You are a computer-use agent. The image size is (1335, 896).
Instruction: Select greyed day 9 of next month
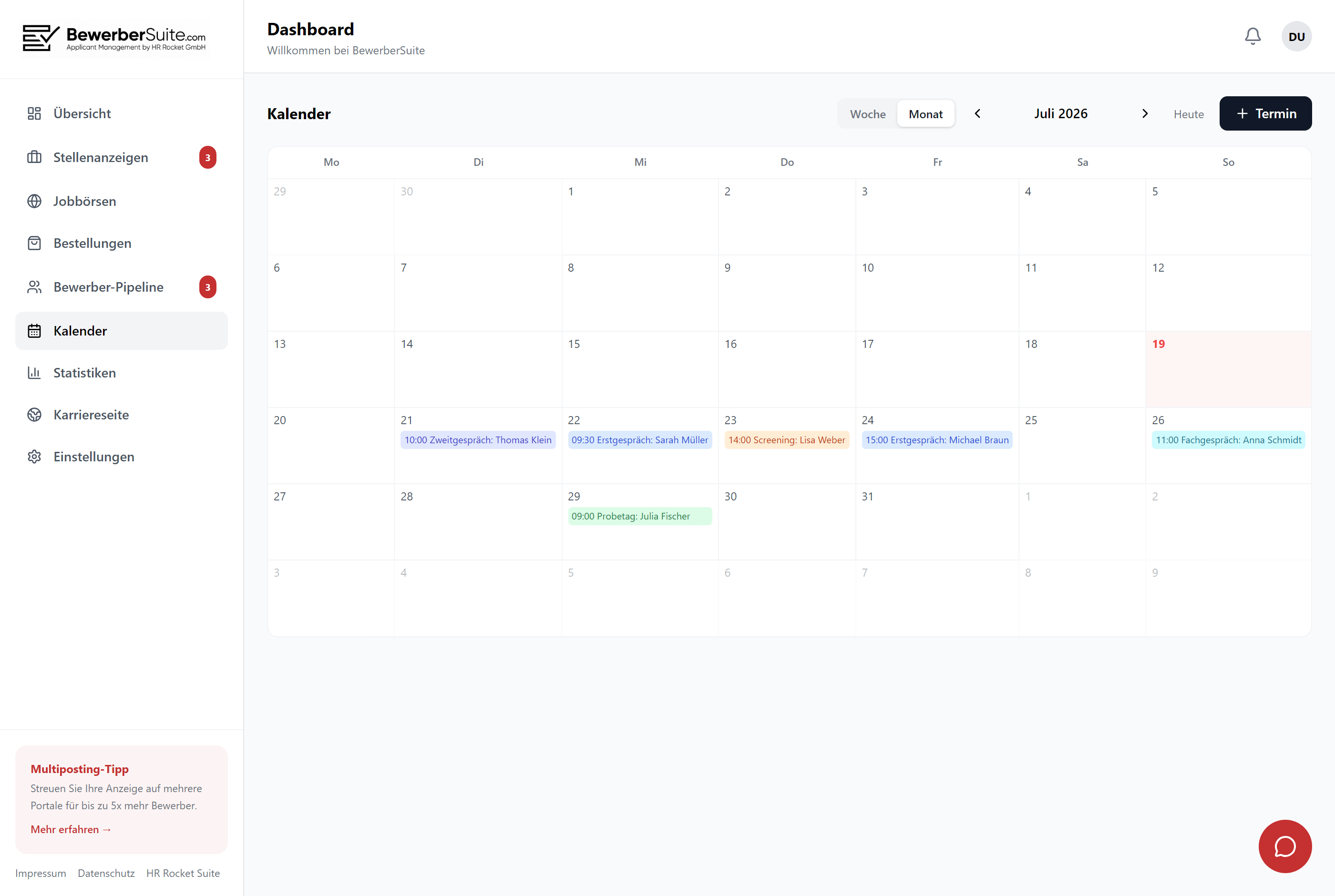tap(1228, 598)
